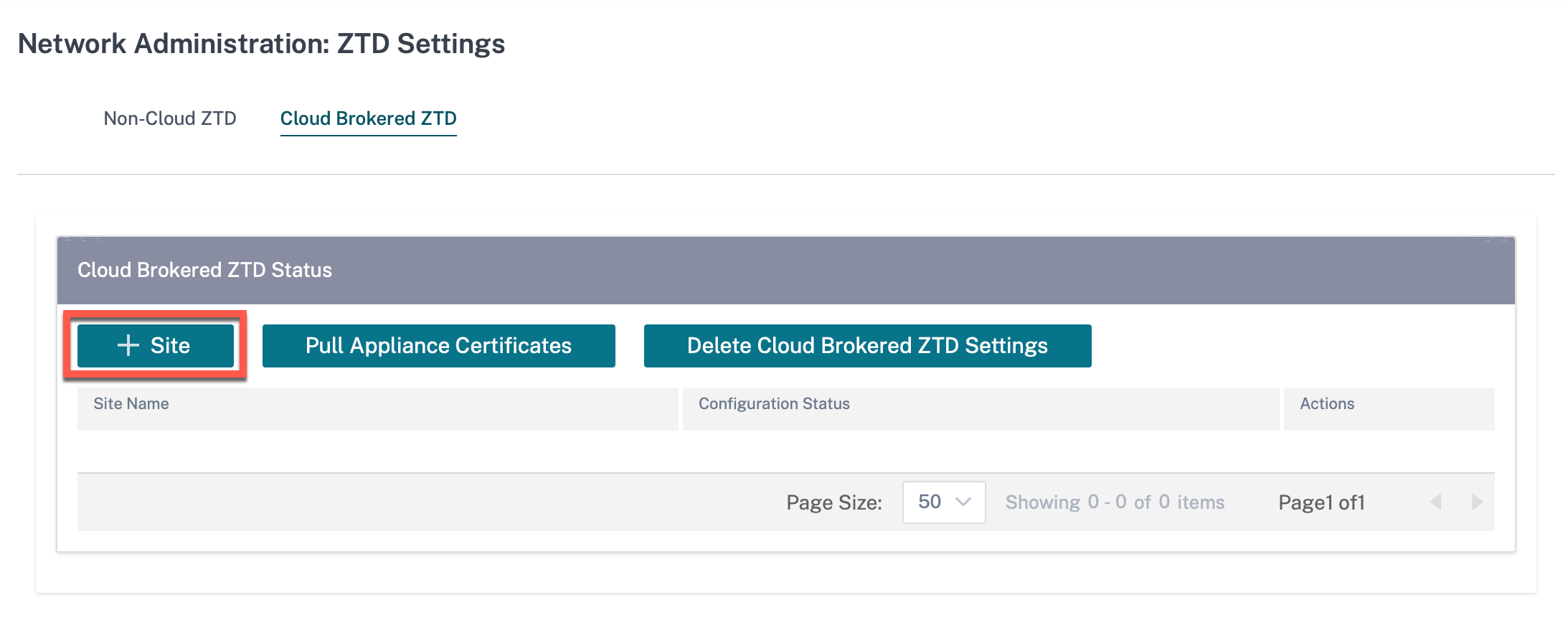This screenshot has height=623, width=1568.
Task: Click the Page1 of1 indicator
Action: click(x=1321, y=502)
